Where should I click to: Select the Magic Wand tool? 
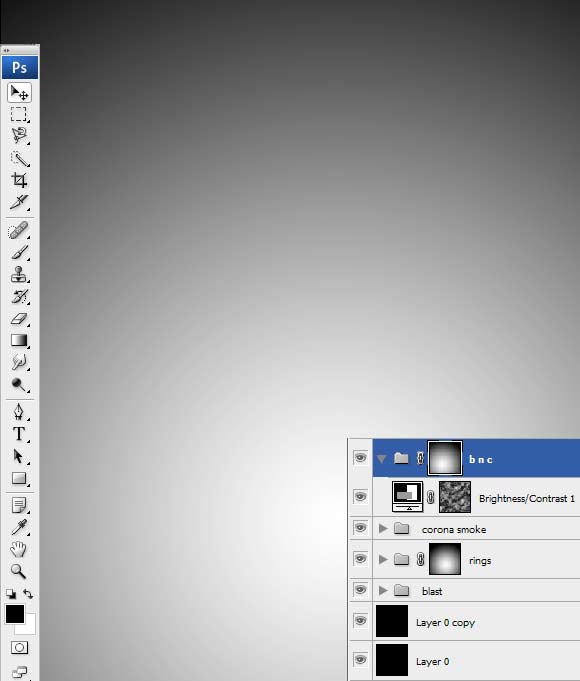point(19,159)
